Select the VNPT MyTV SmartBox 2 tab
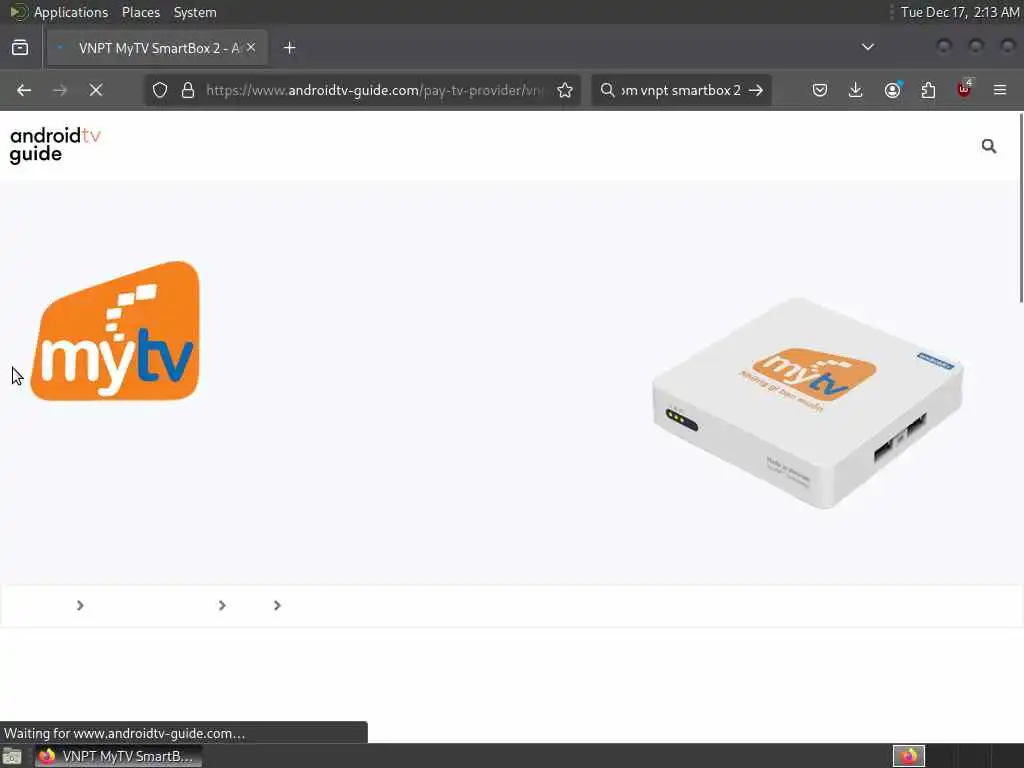This screenshot has height=768, width=1024. click(x=157, y=48)
